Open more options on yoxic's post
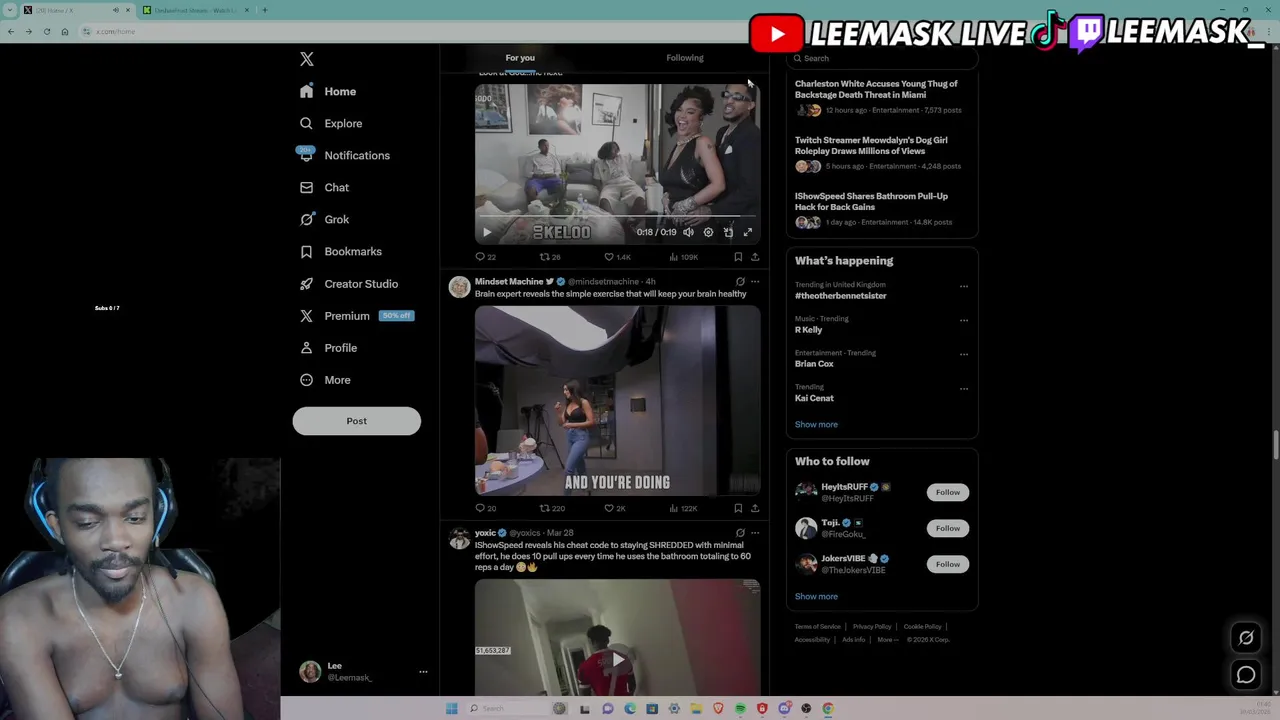This screenshot has height=720, width=1280. (x=755, y=533)
